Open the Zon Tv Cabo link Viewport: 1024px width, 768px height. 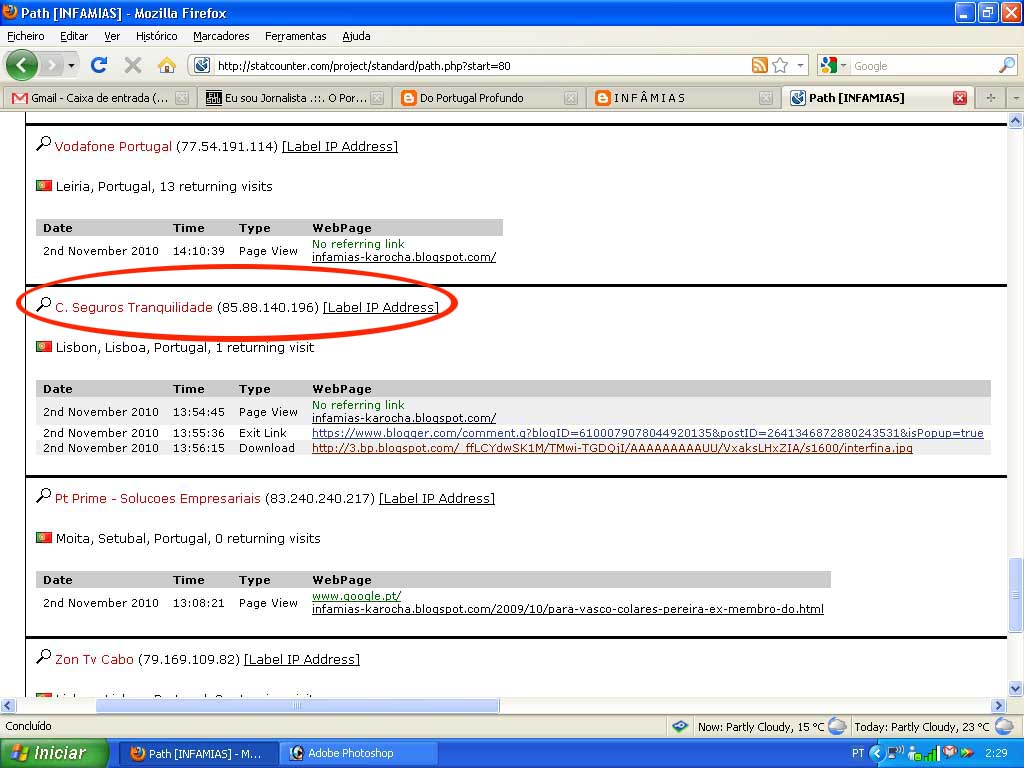pos(94,659)
